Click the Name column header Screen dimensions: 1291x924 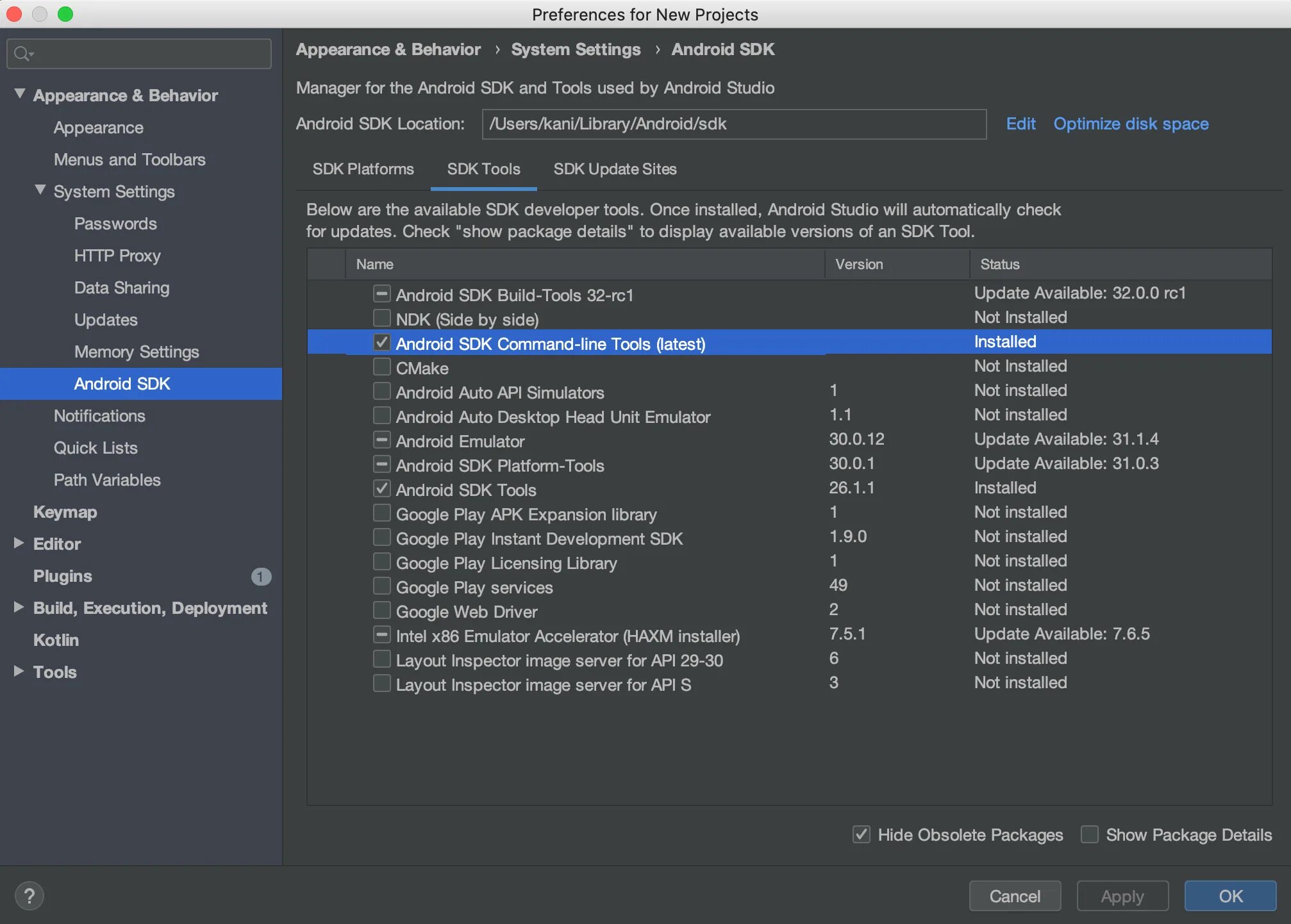(585, 264)
